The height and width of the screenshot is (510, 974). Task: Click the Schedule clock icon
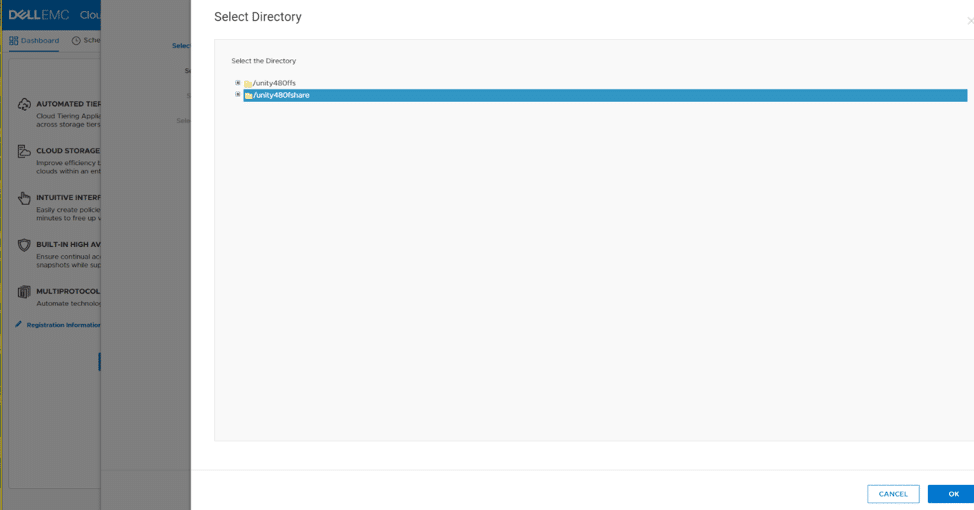coord(76,40)
